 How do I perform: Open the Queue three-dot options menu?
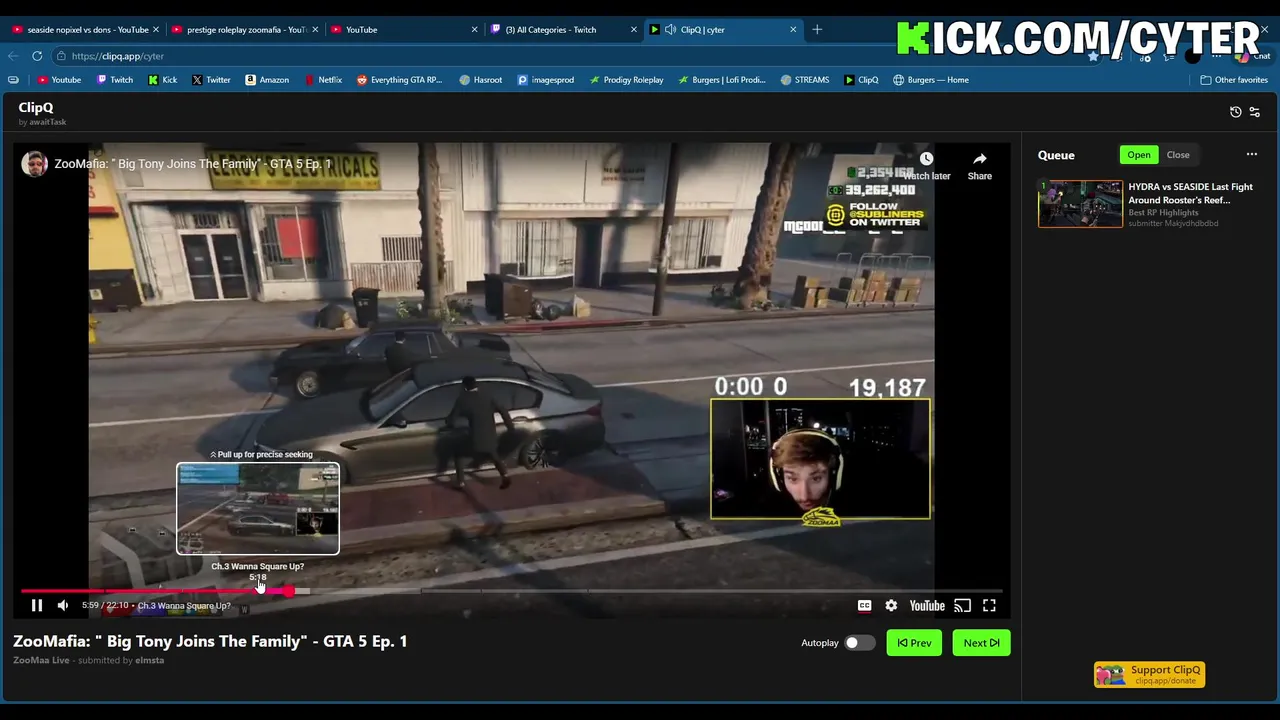click(x=1251, y=155)
